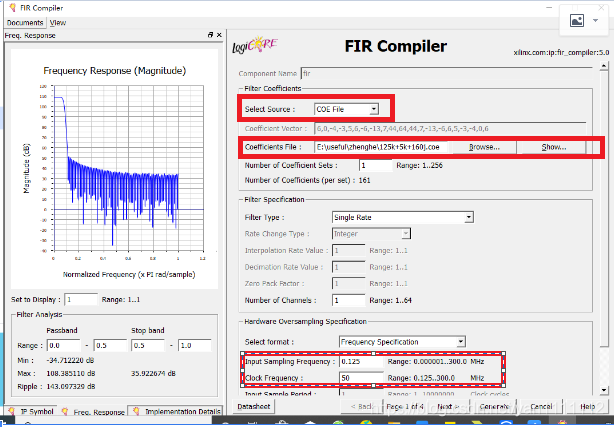
Task: Close the Freq. Response panel
Action: 219,35
